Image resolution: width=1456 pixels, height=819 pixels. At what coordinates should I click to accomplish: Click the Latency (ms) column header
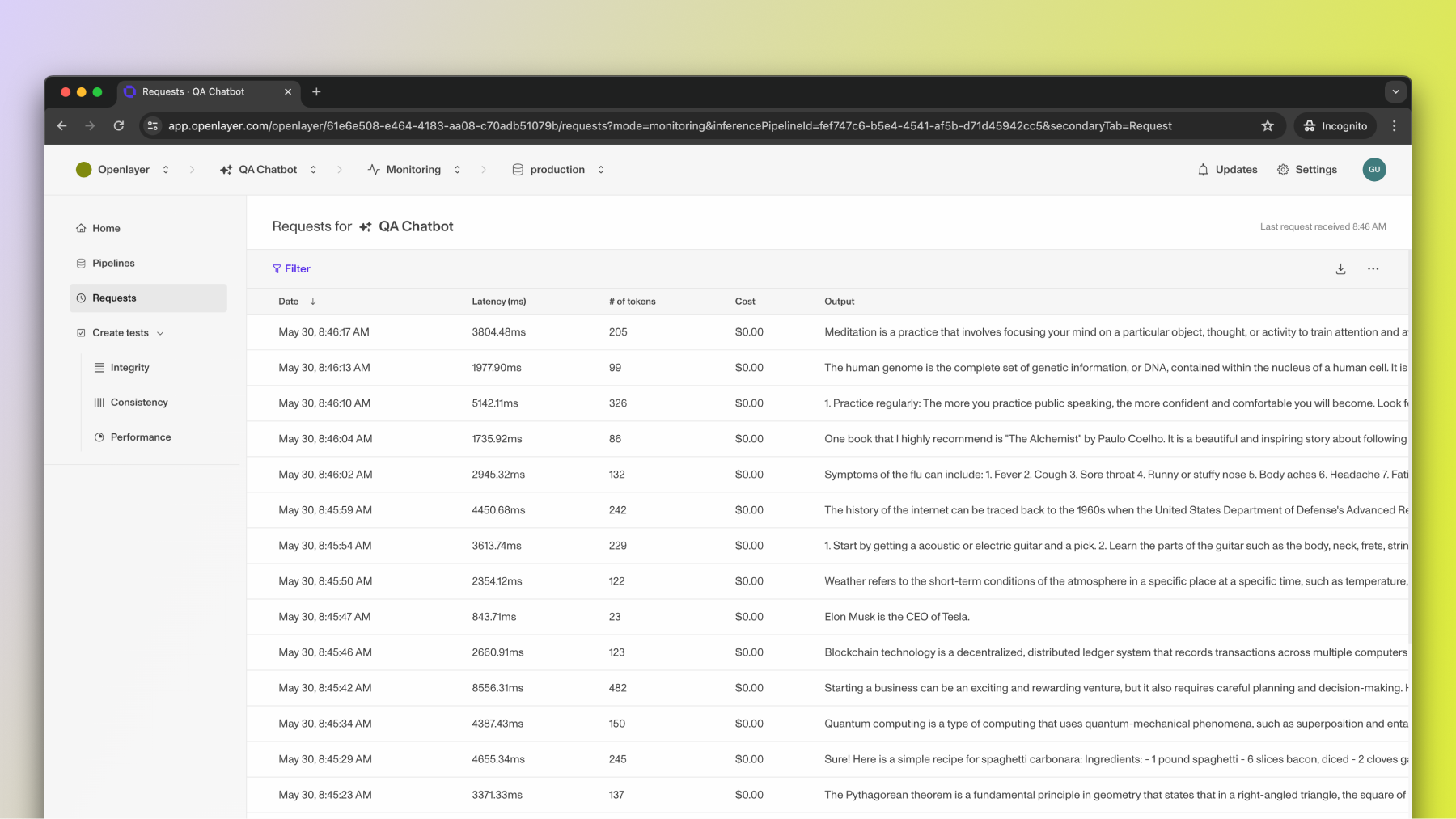point(498,302)
